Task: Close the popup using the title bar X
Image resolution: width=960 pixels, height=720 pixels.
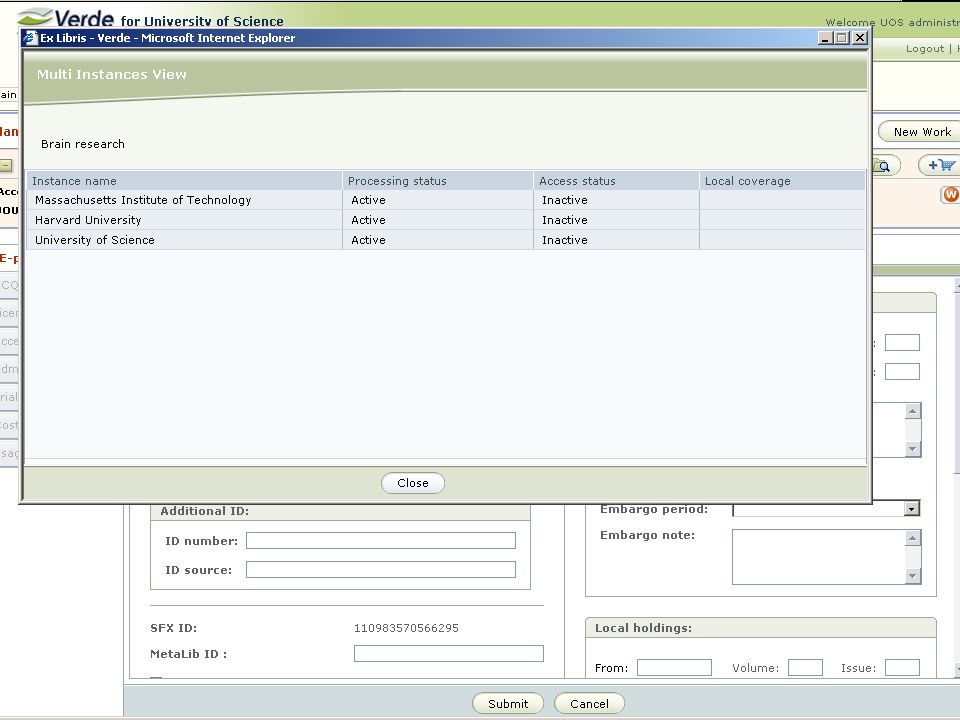Action: coord(860,38)
